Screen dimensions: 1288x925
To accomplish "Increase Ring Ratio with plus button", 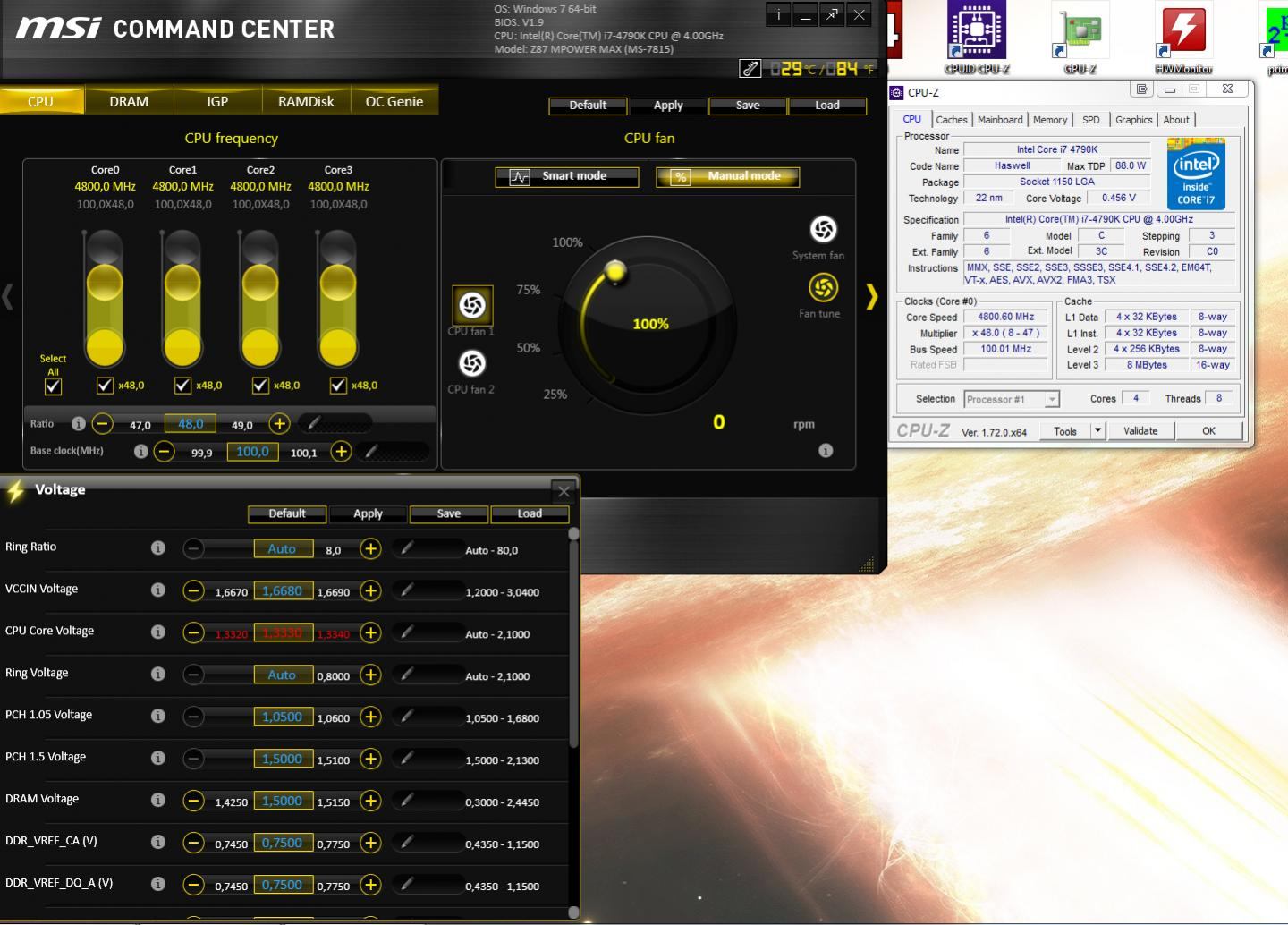I will (370, 548).
